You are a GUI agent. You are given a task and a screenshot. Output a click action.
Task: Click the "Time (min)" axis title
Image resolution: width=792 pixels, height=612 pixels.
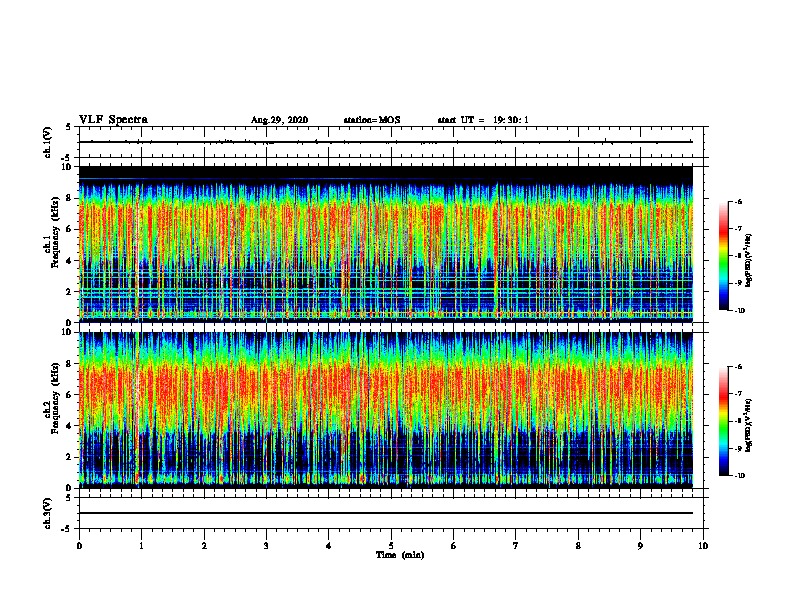(400, 555)
